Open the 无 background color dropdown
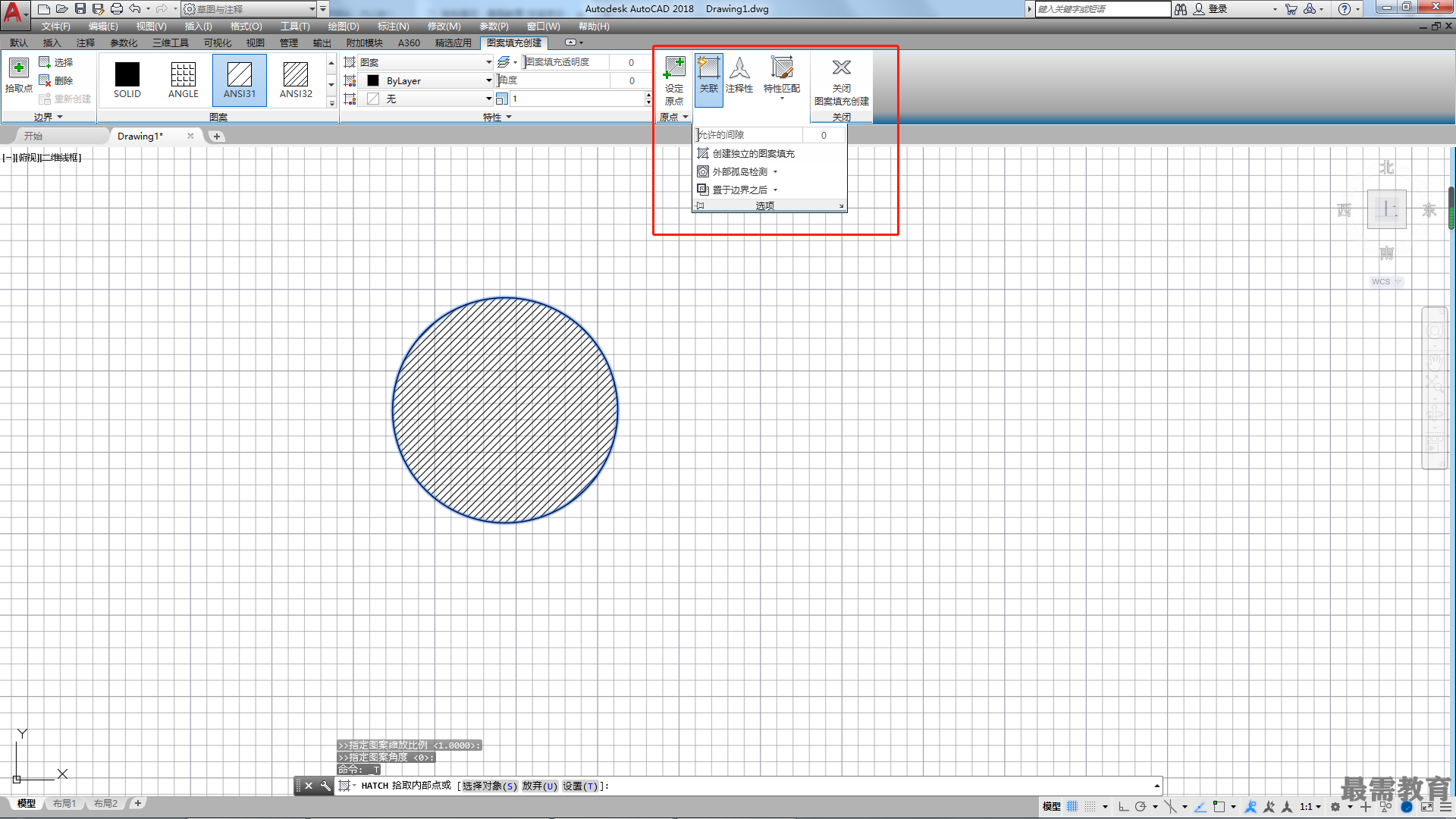 tap(426, 99)
